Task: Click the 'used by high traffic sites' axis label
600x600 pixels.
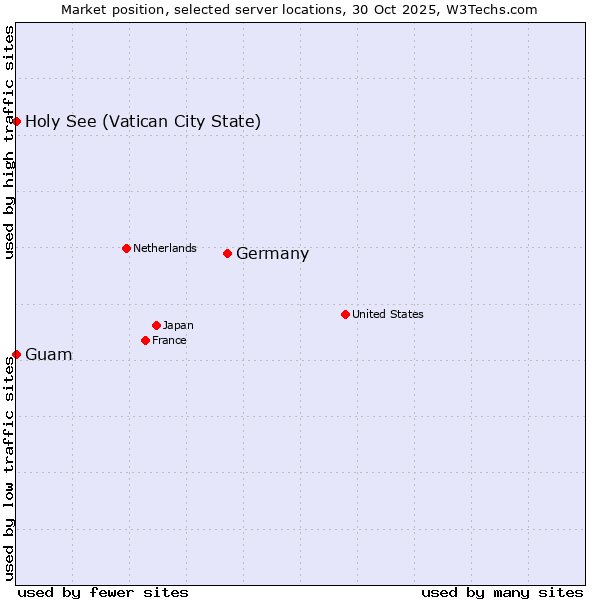Action: [x=9, y=142]
